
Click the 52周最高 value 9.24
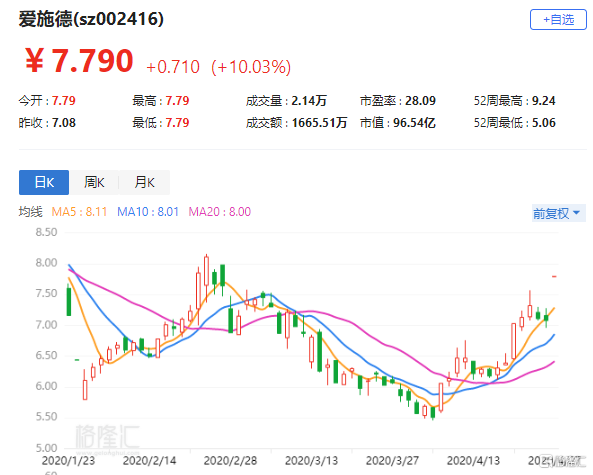click(544, 101)
